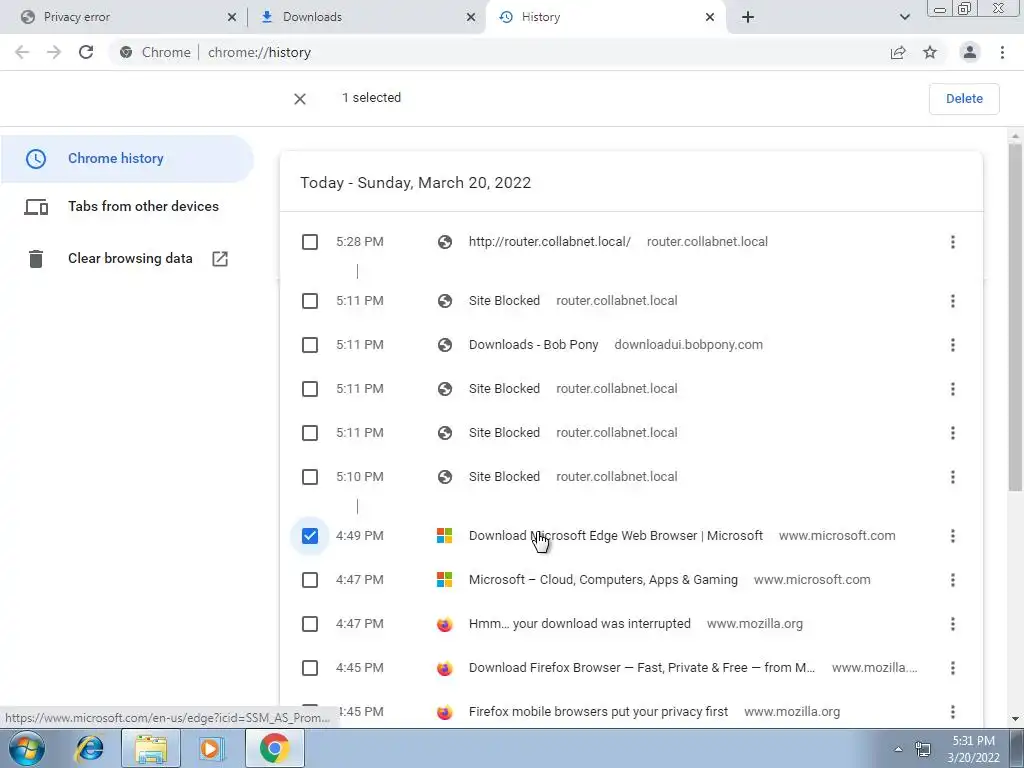The width and height of the screenshot is (1024, 768).
Task: Share this page icon in address bar
Action: (x=898, y=52)
